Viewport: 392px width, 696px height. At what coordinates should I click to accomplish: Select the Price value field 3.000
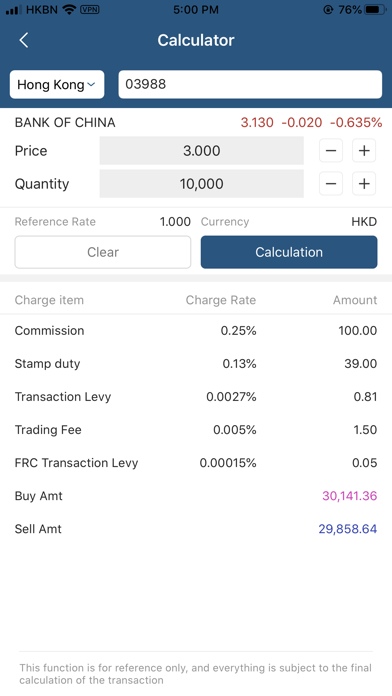coord(202,150)
